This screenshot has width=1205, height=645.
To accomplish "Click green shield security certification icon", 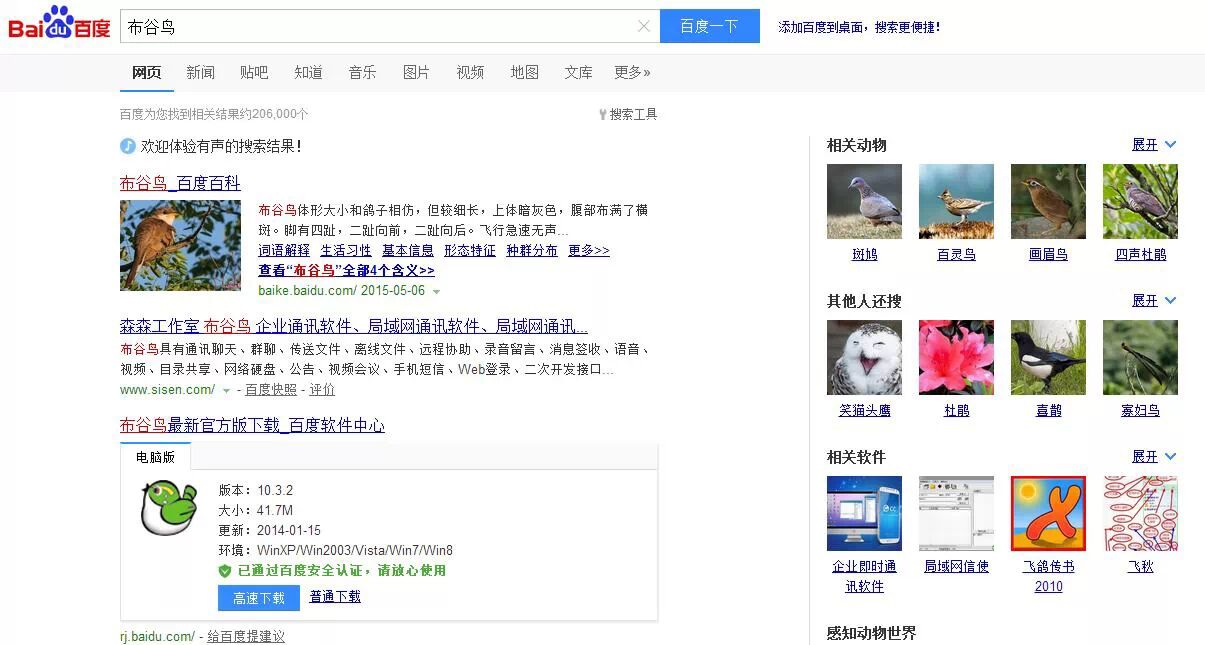I will coord(225,571).
